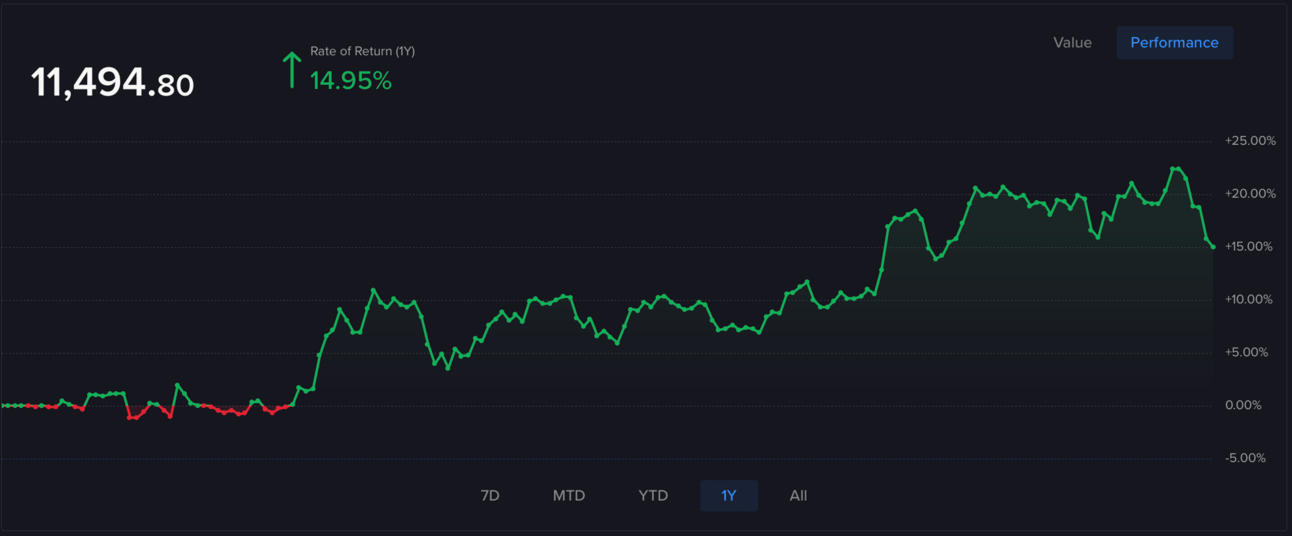
Task: Choose the 7D time range
Action: 490,496
